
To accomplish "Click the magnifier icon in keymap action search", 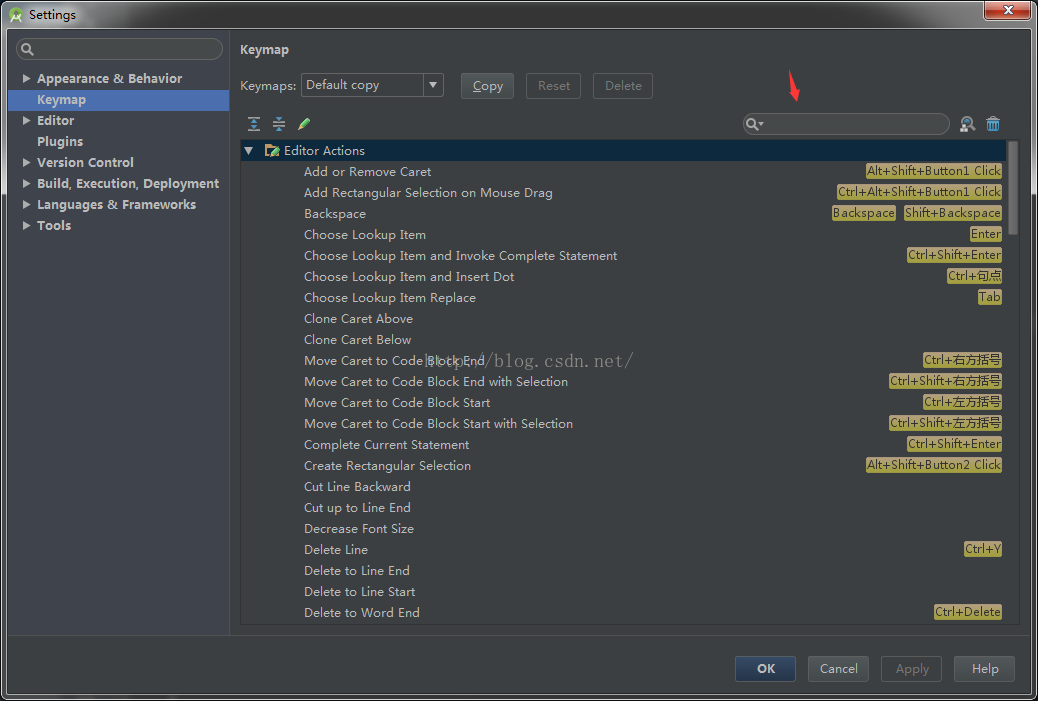I will pyautogui.click(x=754, y=124).
